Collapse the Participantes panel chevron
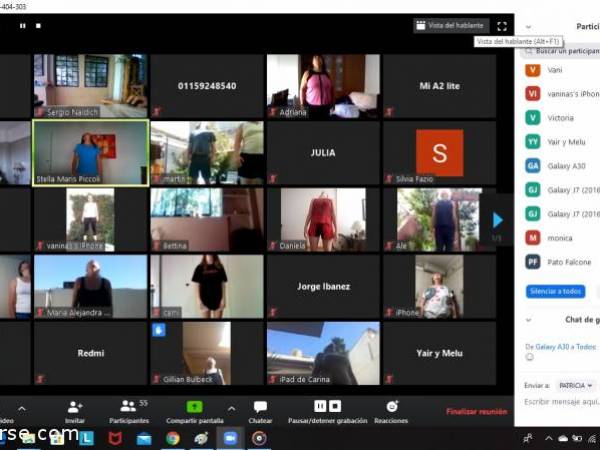 click(528, 27)
